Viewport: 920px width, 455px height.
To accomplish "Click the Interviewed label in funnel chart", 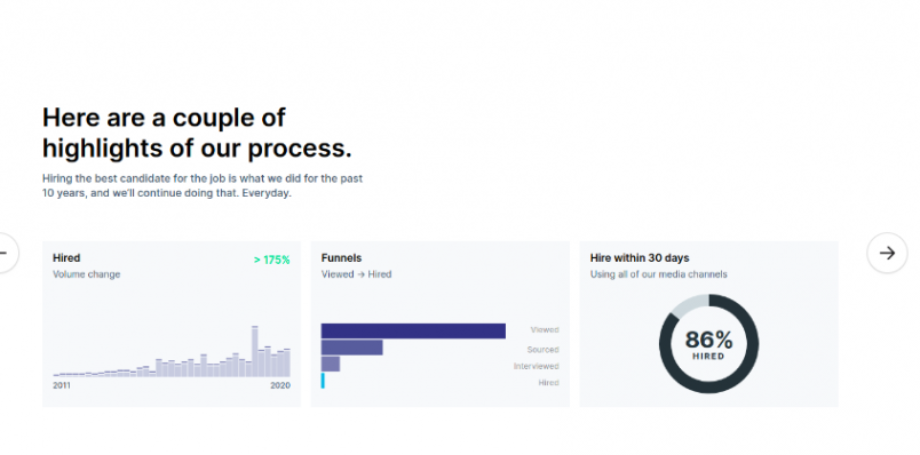I will pos(536,366).
